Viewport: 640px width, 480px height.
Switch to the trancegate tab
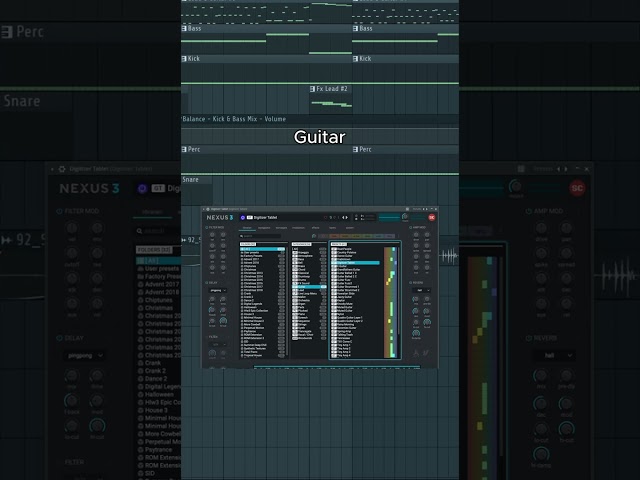(282, 228)
